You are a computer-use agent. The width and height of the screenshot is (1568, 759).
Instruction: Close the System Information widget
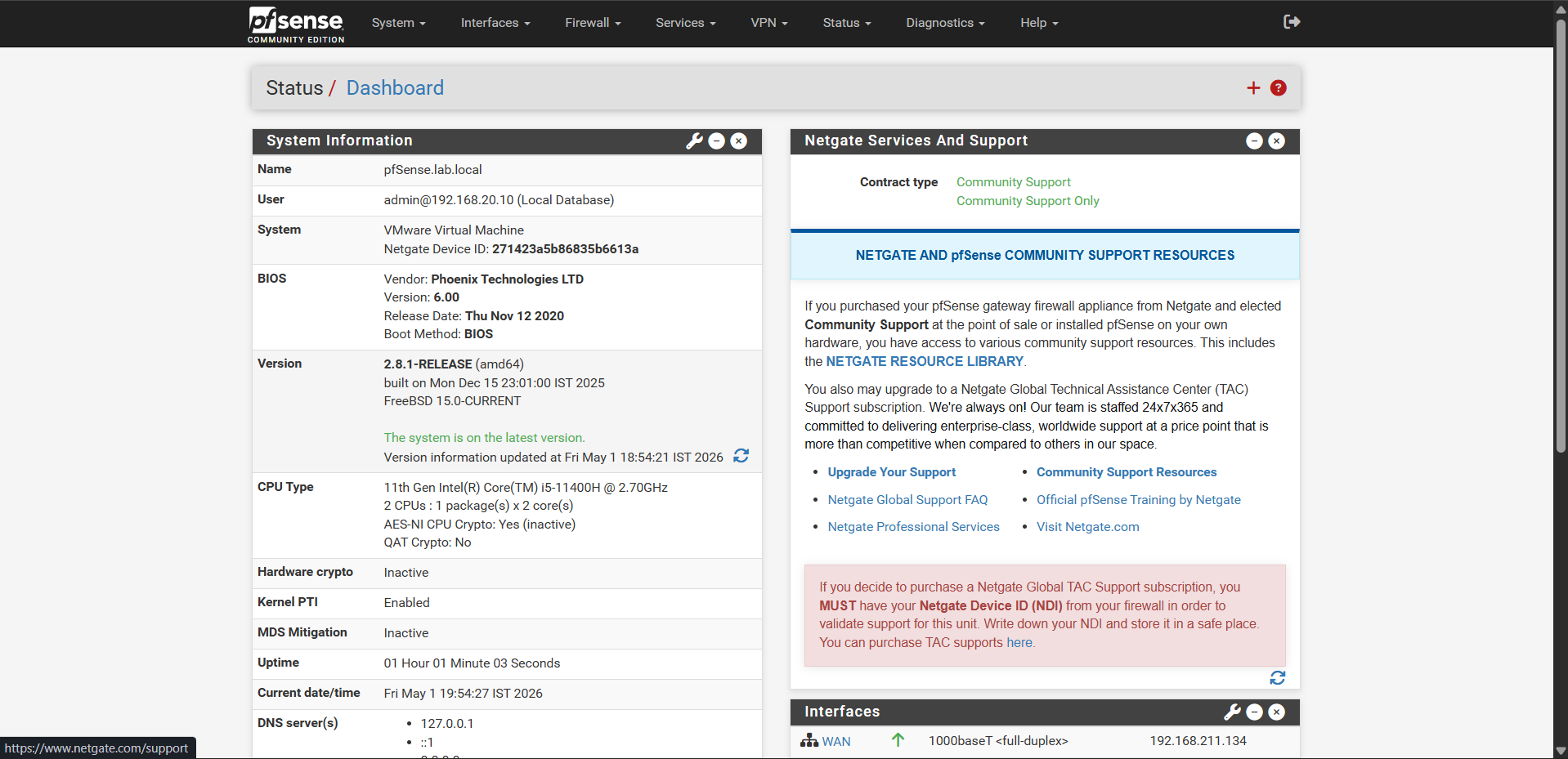point(739,141)
